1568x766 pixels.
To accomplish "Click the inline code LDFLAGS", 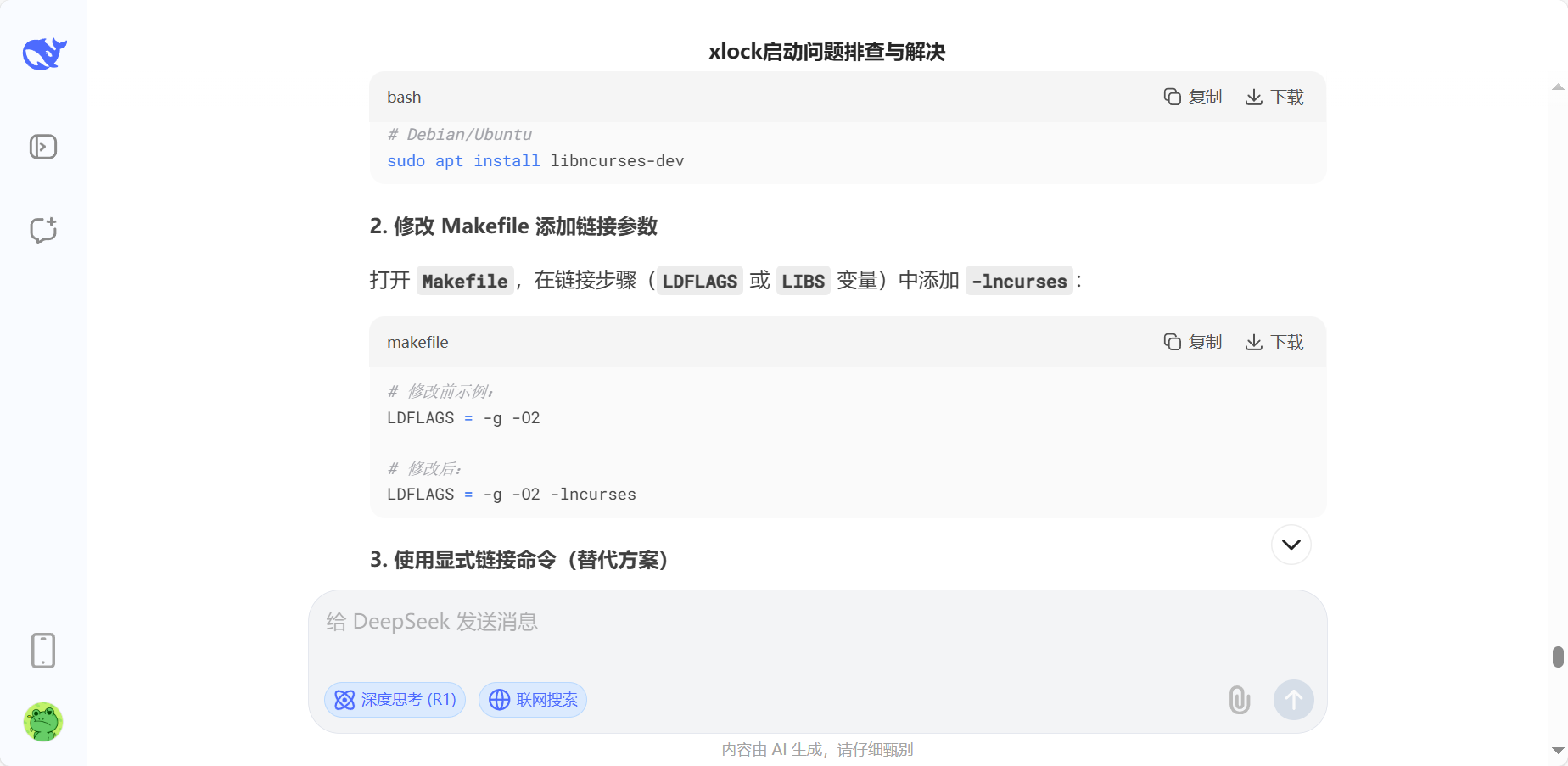I will point(700,281).
